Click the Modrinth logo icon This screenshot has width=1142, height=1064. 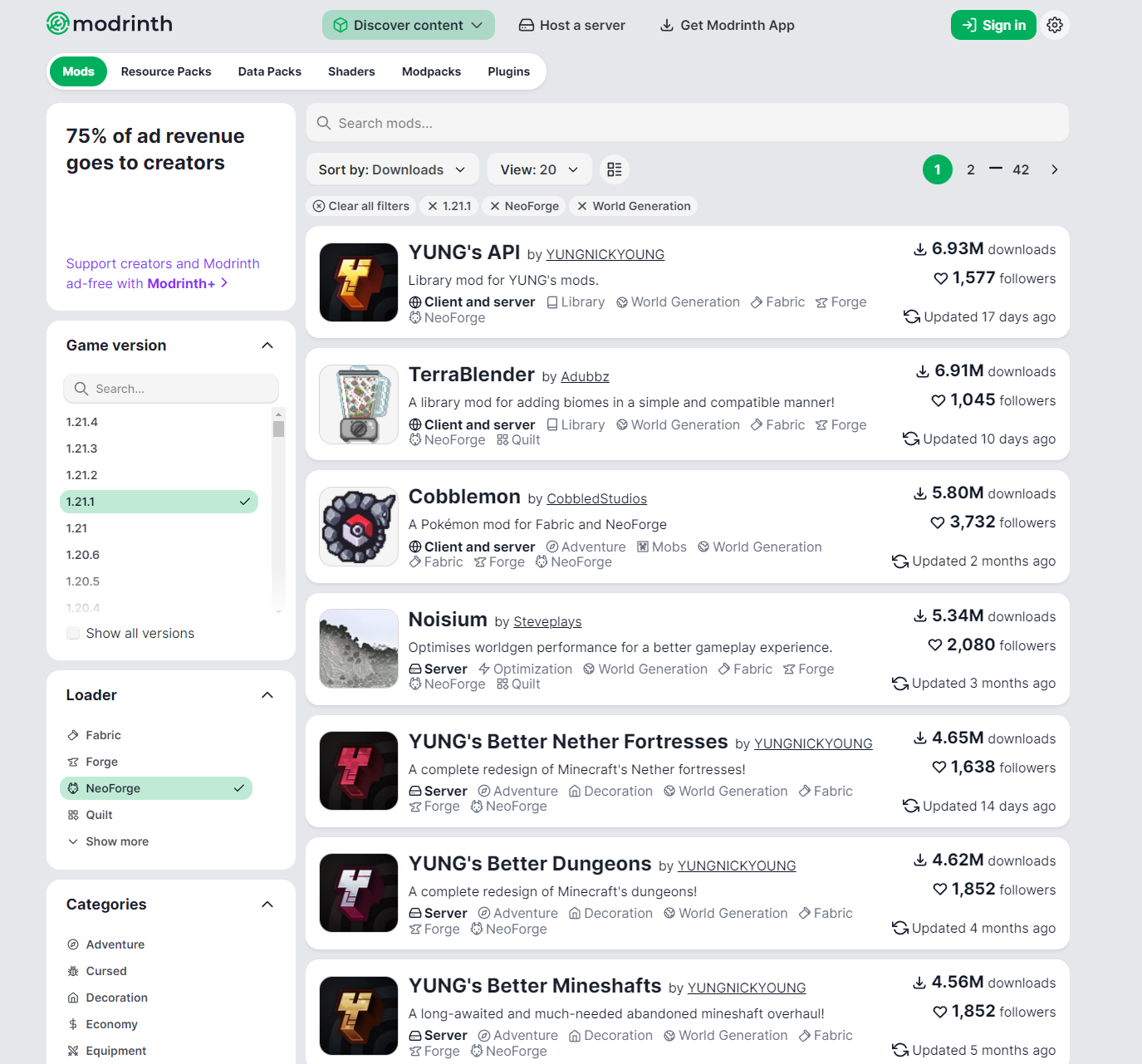58,24
